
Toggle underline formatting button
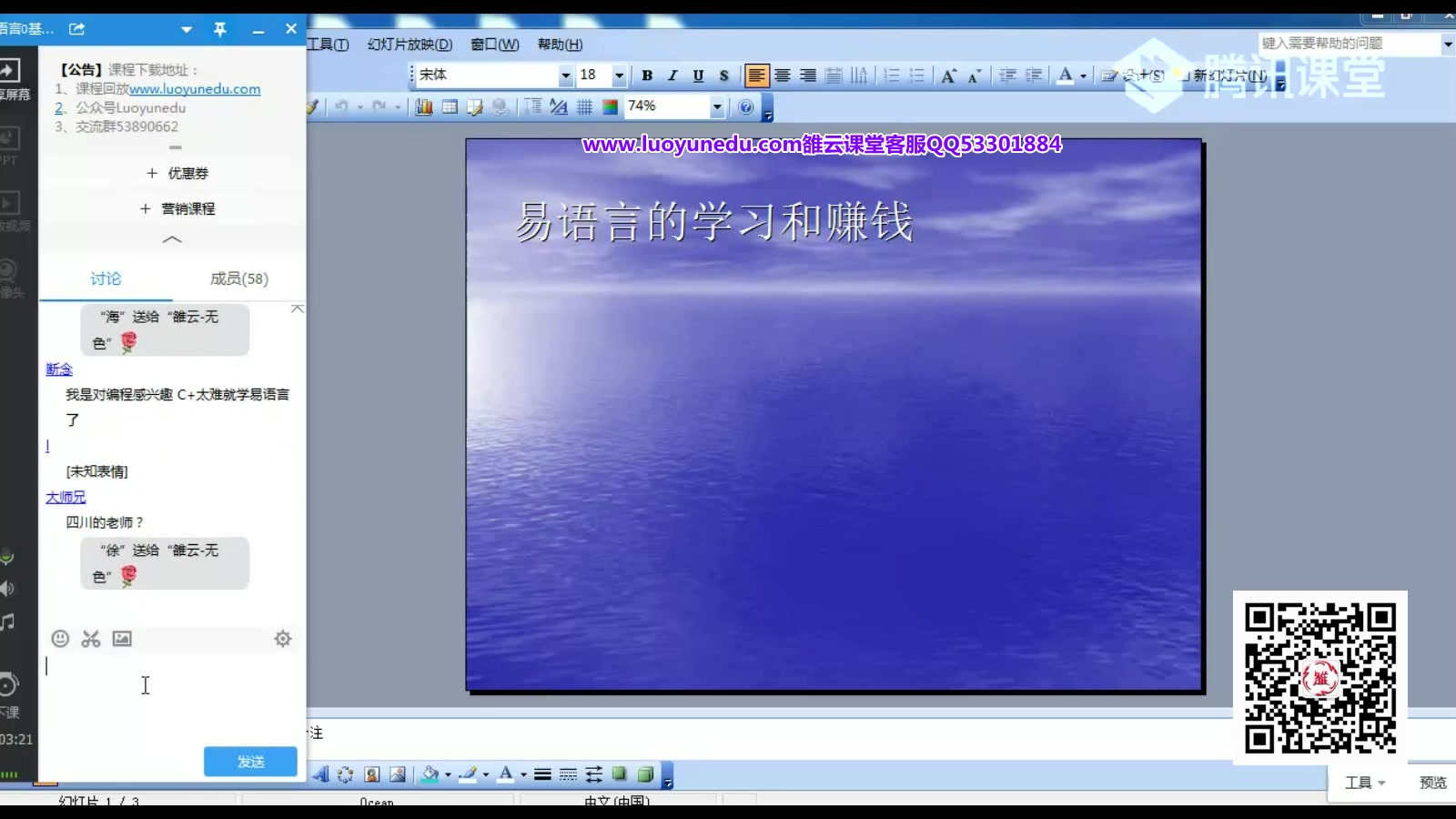(x=698, y=76)
